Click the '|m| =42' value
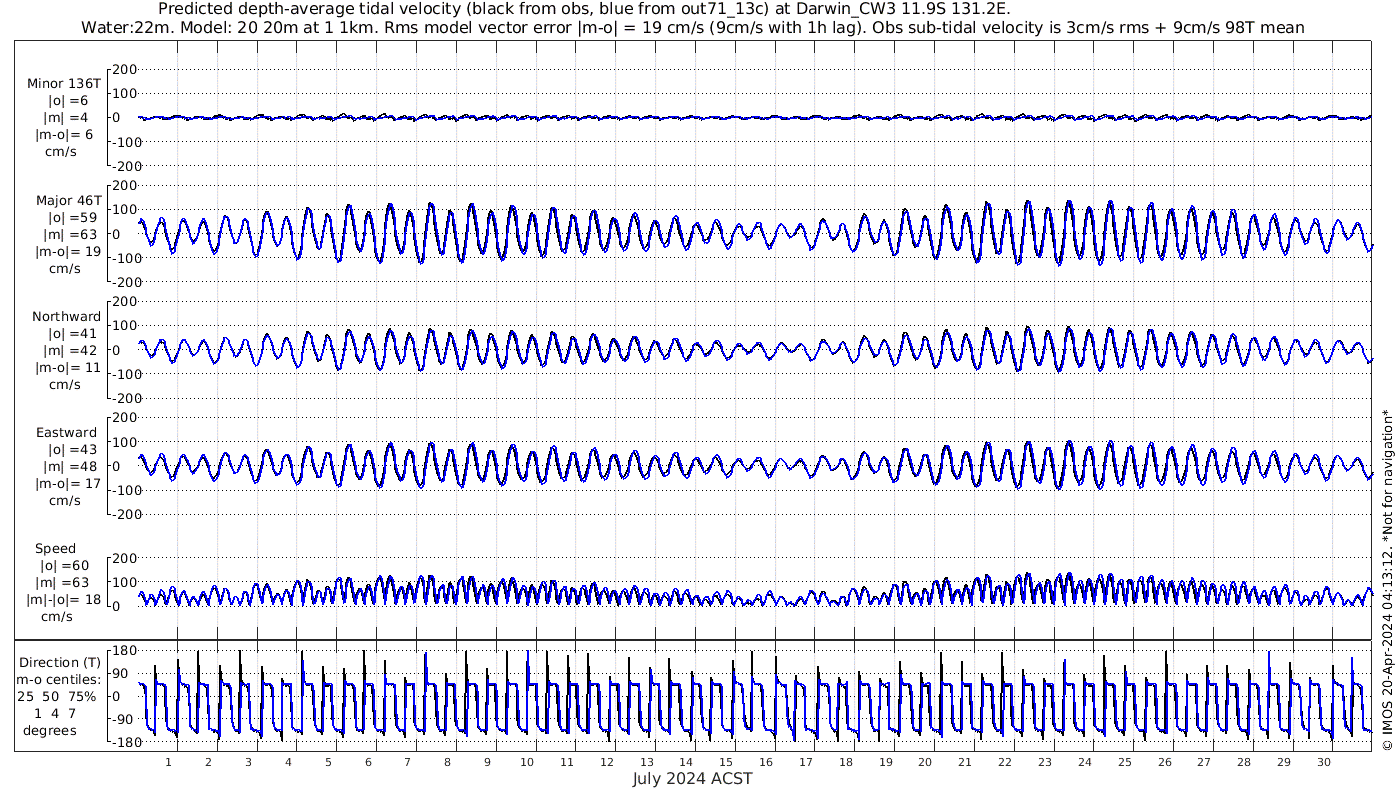The width and height of the screenshot is (1400, 800). [72, 350]
